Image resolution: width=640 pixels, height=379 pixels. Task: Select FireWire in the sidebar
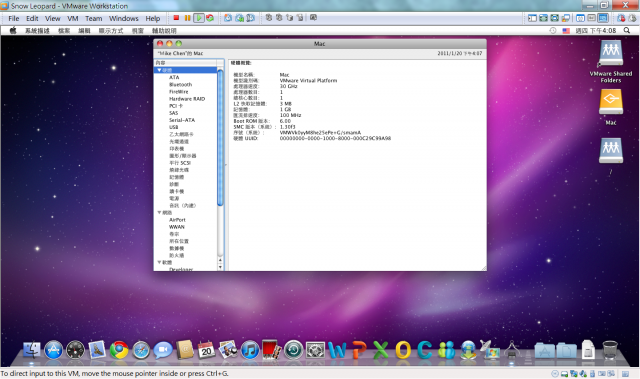point(179,92)
